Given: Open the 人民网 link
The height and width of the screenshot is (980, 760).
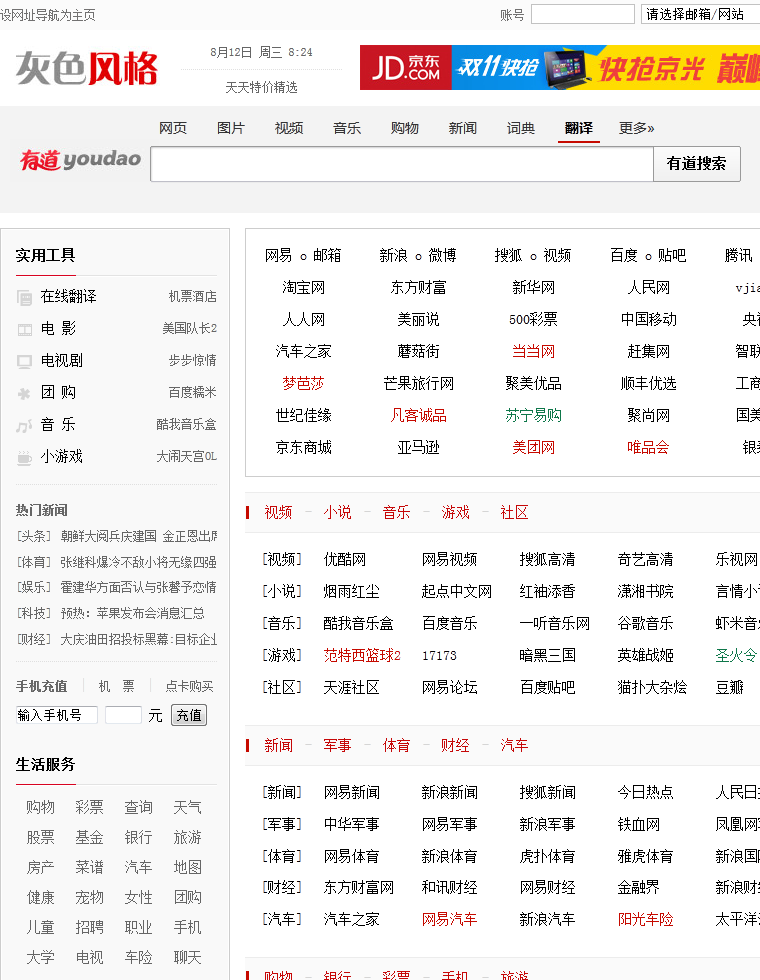Looking at the screenshot, I should [648, 288].
